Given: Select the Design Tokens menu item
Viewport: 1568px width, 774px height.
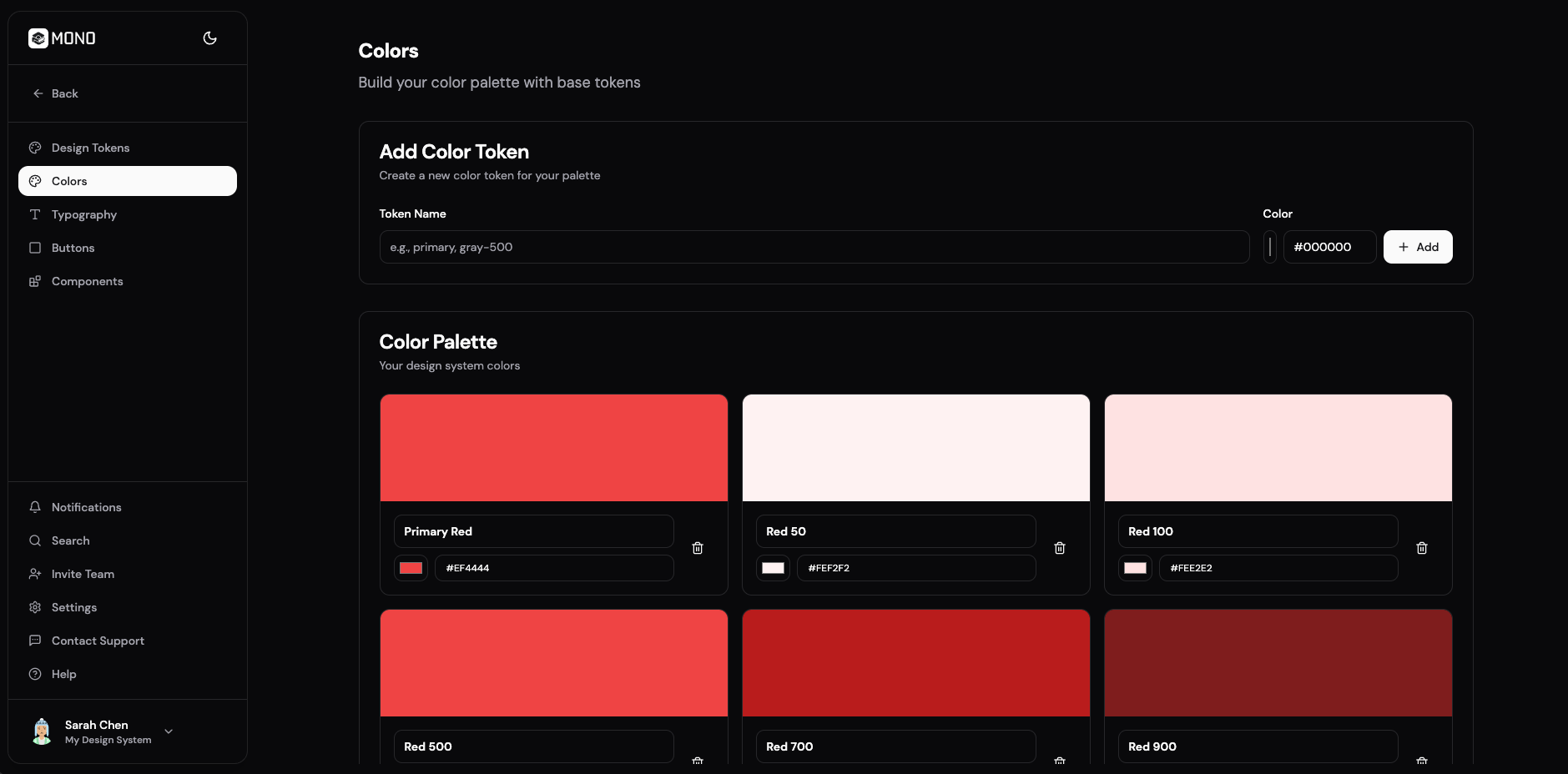Looking at the screenshot, I should point(89,148).
